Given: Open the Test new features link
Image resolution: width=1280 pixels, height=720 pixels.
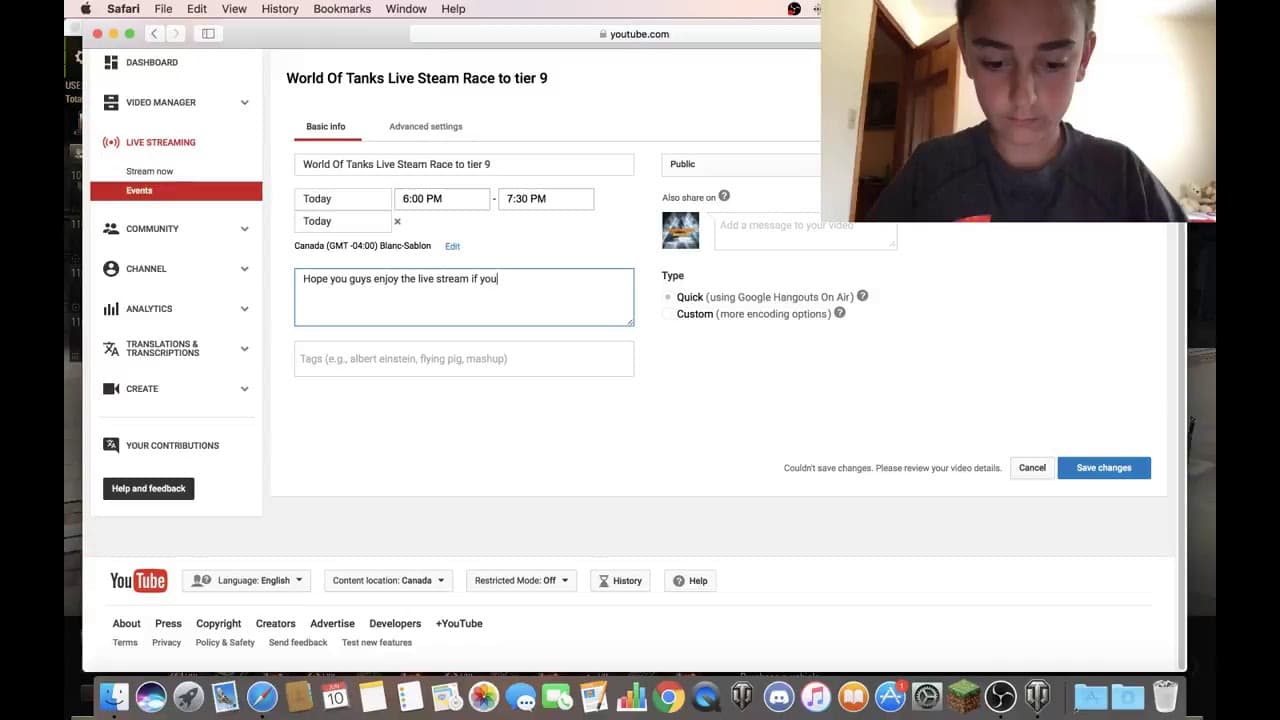Looking at the screenshot, I should tap(377, 642).
